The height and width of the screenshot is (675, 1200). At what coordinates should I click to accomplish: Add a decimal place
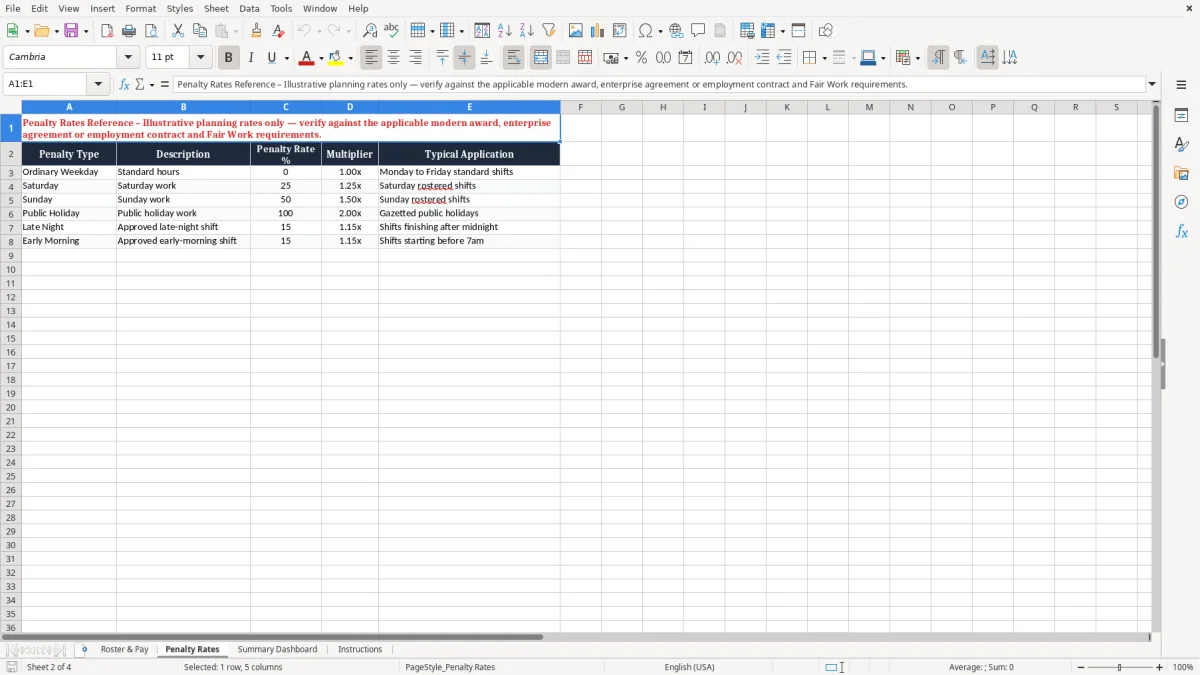[x=712, y=58]
